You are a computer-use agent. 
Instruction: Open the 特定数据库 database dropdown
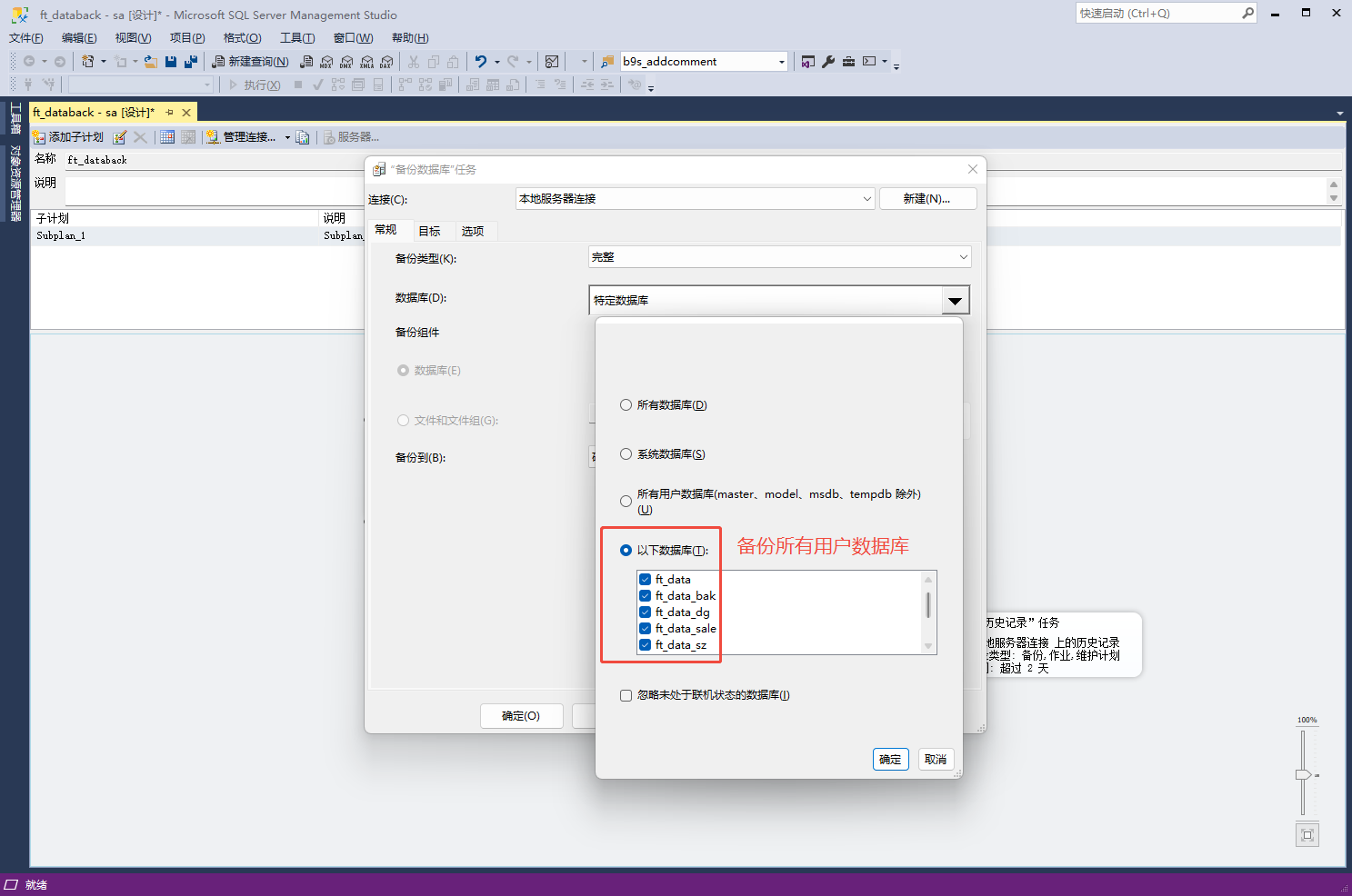(x=956, y=300)
